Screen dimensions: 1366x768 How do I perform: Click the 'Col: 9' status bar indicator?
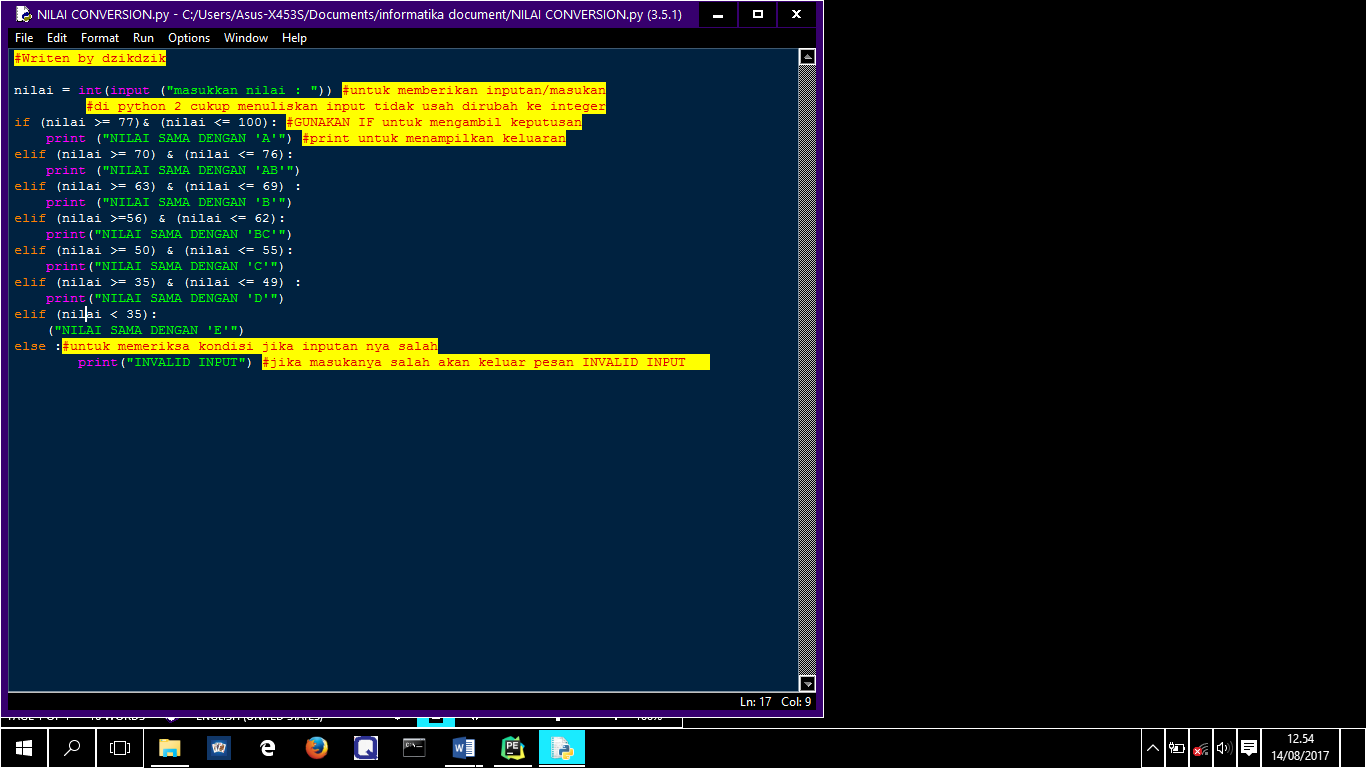click(796, 702)
